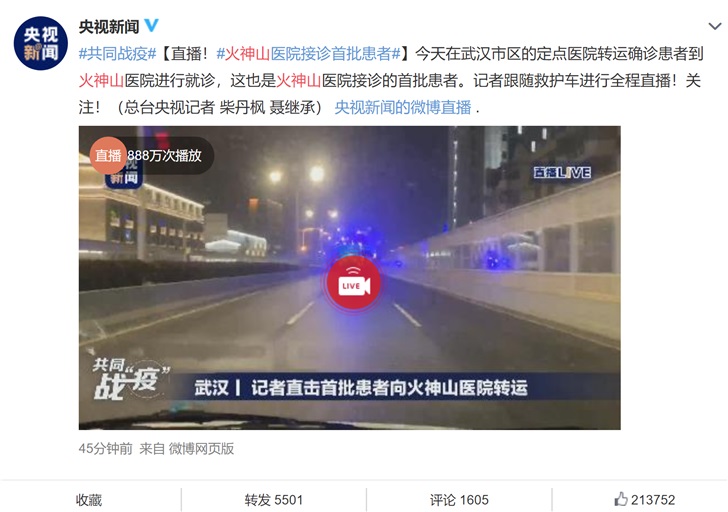Click the 共同战疫 logo in video
This screenshot has height=512, width=728.
coord(130,379)
